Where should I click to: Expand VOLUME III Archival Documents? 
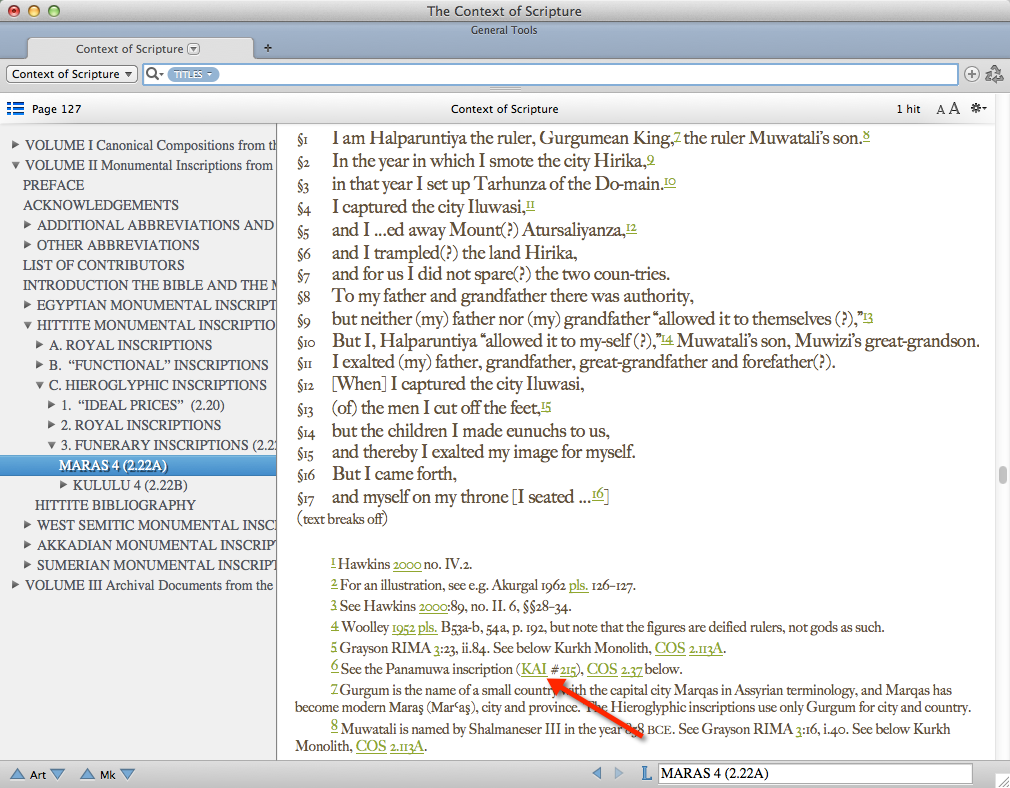tap(15, 584)
